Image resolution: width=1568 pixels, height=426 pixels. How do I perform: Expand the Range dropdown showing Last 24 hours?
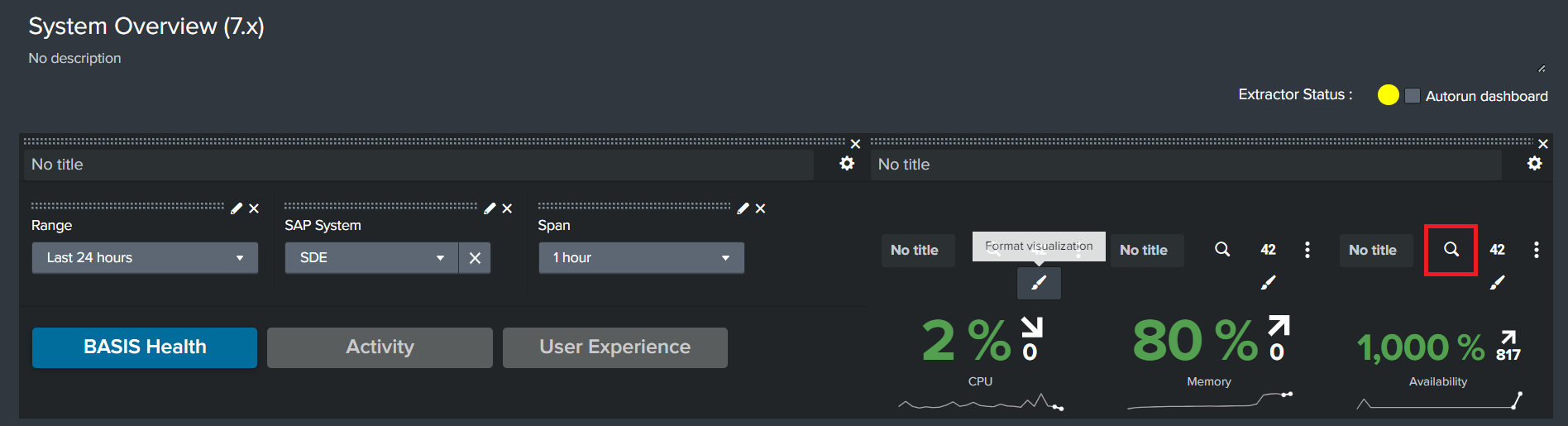(x=145, y=258)
